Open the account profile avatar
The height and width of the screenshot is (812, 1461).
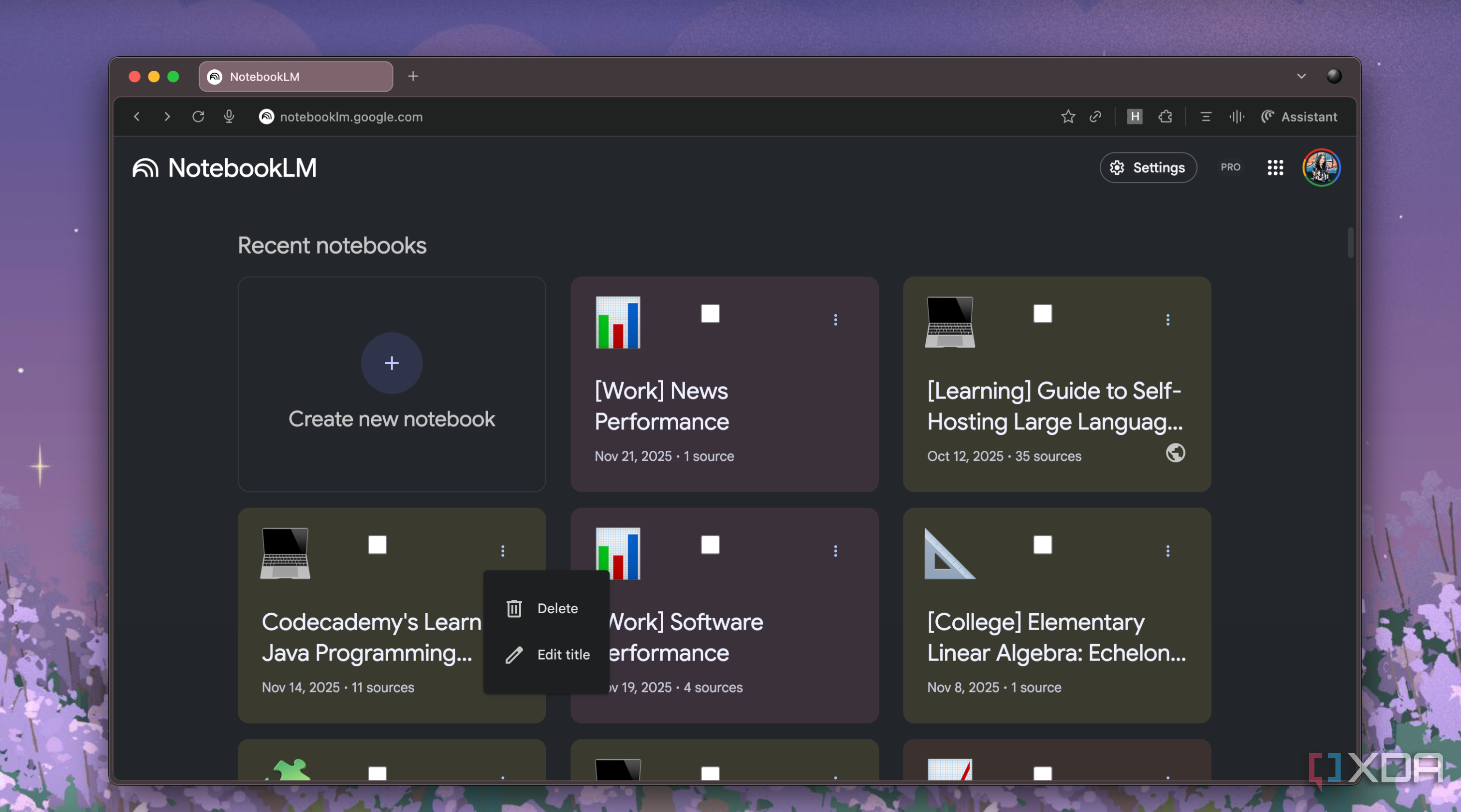point(1321,167)
